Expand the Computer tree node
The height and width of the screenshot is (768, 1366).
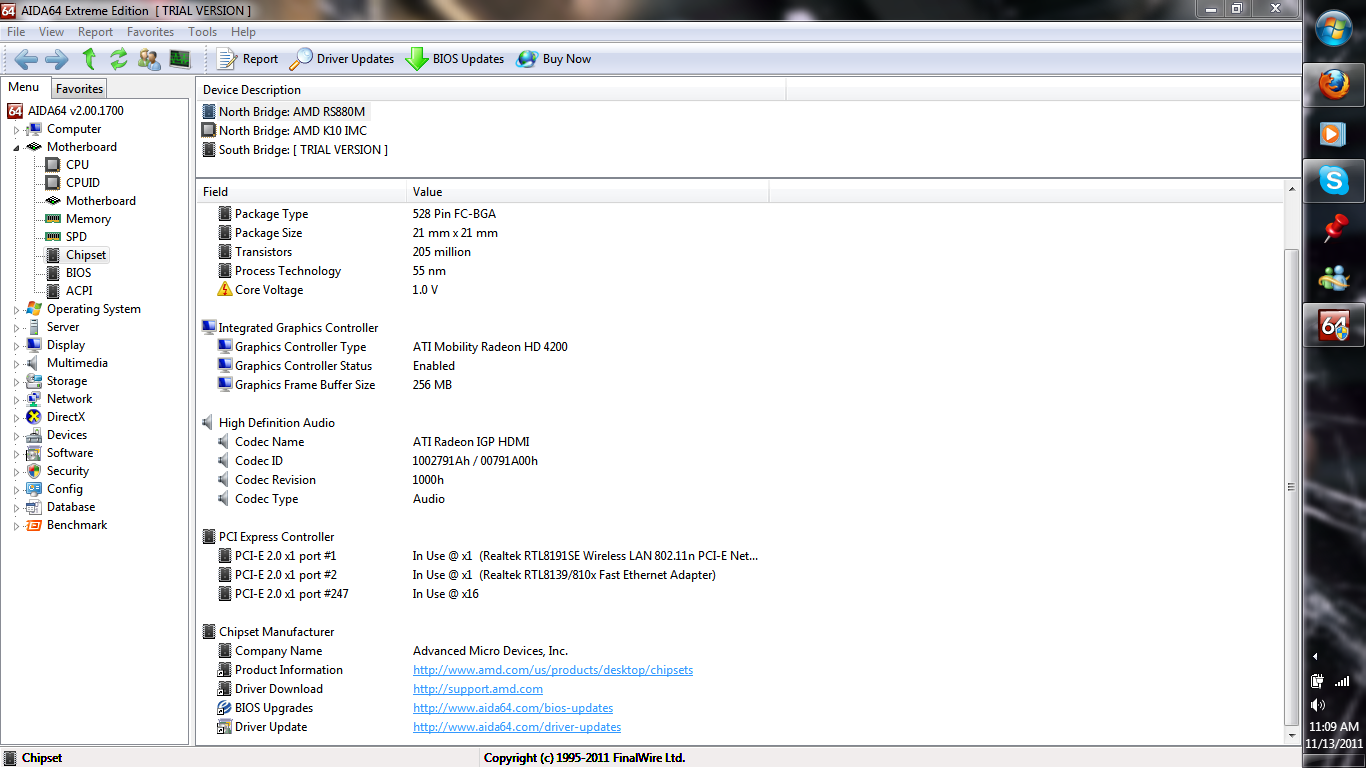click(x=16, y=130)
